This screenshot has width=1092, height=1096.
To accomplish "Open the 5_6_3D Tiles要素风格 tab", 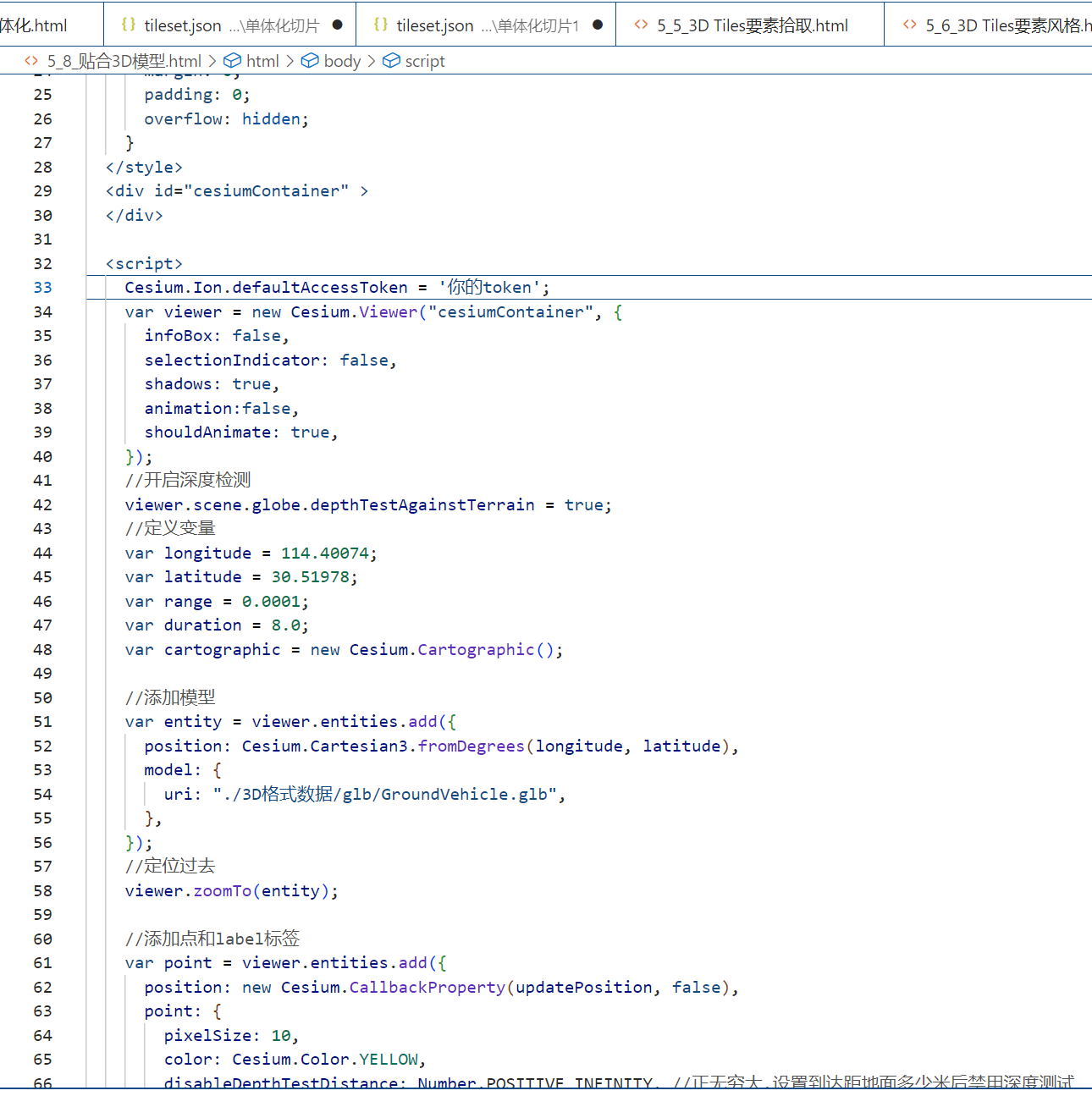I will (989, 25).
